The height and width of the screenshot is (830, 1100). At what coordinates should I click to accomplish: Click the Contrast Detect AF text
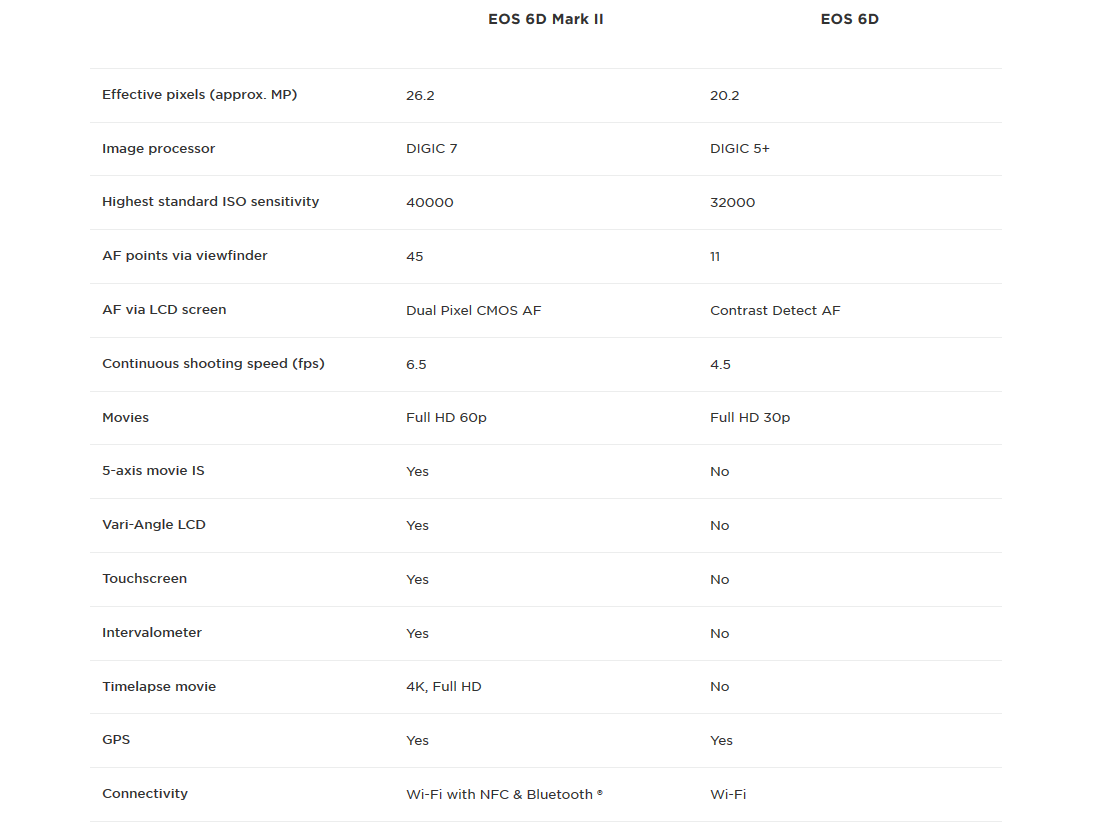775,311
